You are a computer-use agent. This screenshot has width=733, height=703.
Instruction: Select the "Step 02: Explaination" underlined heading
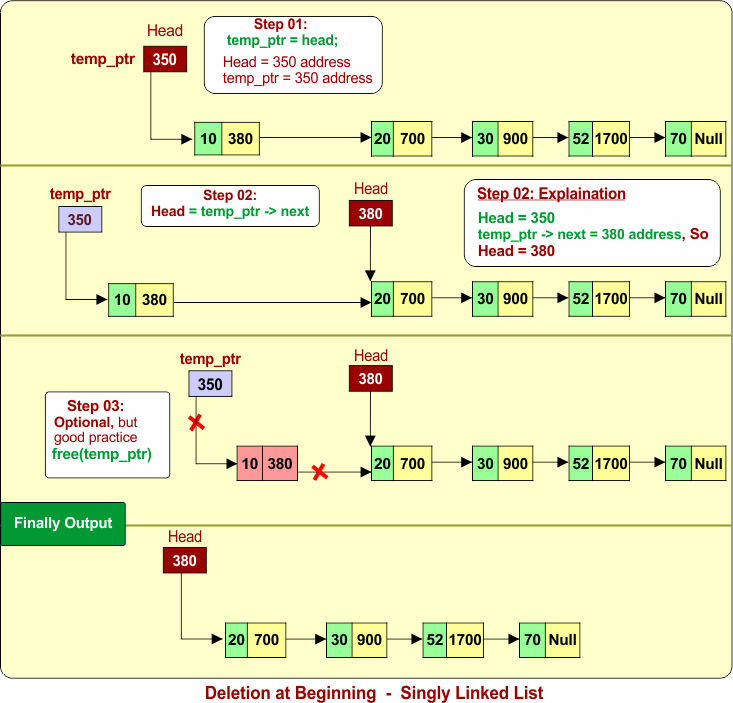pyautogui.click(x=551, y=194)
